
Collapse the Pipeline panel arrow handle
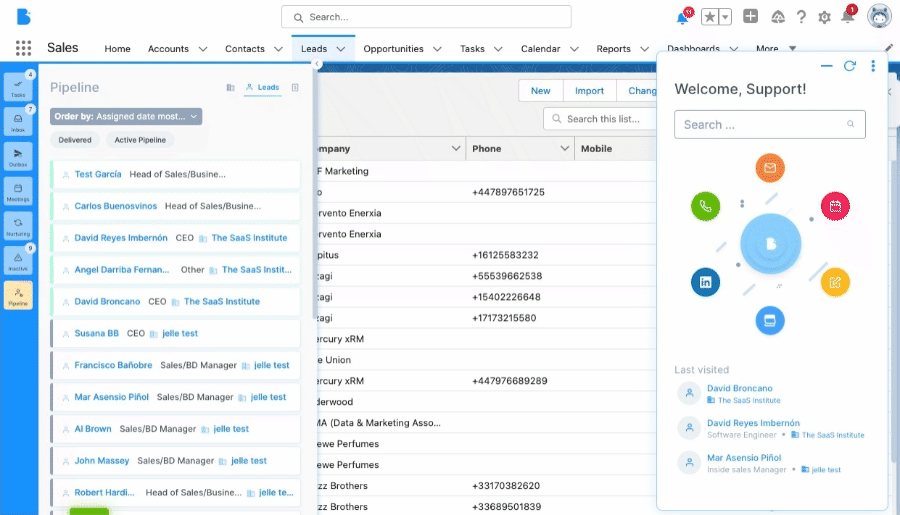click(x=316, y=64)
